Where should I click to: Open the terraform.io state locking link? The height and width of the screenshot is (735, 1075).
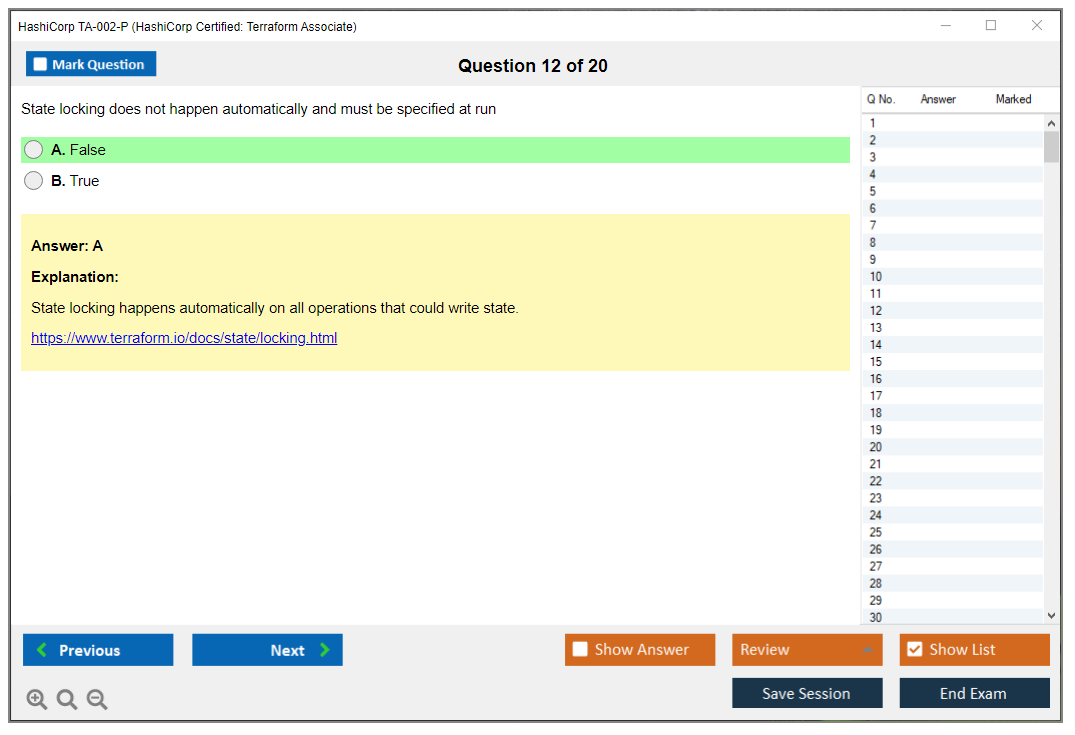coord(184,338)
